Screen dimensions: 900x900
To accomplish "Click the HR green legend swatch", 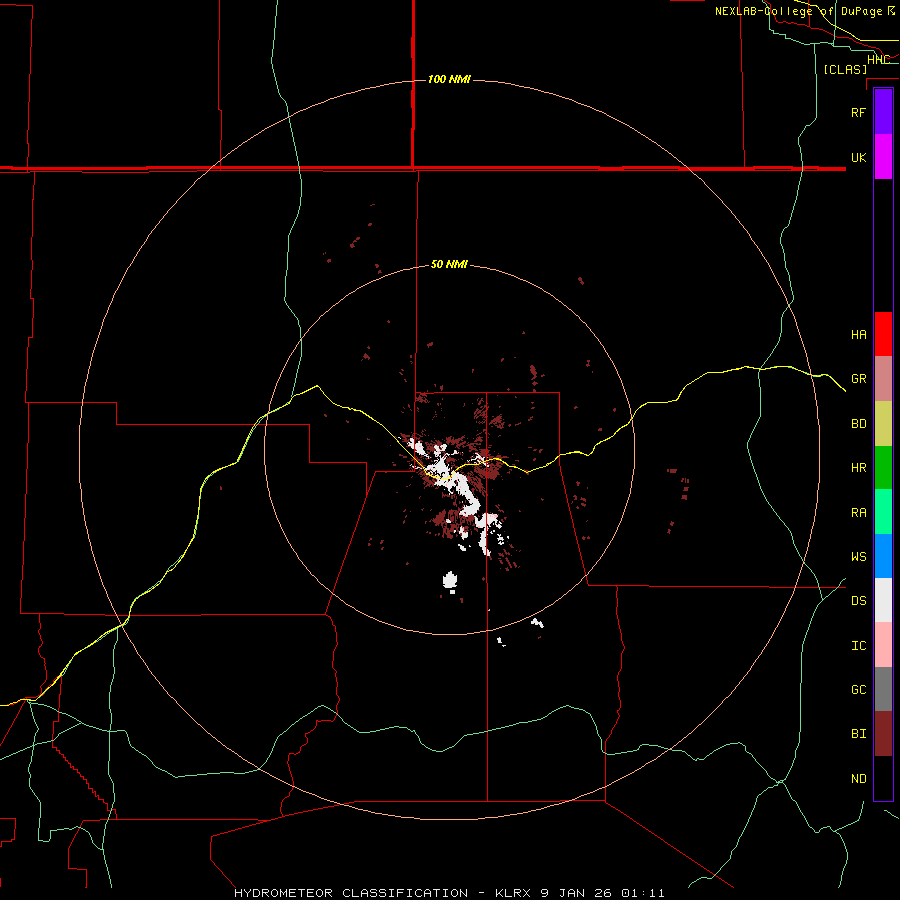I will [883, 468].
